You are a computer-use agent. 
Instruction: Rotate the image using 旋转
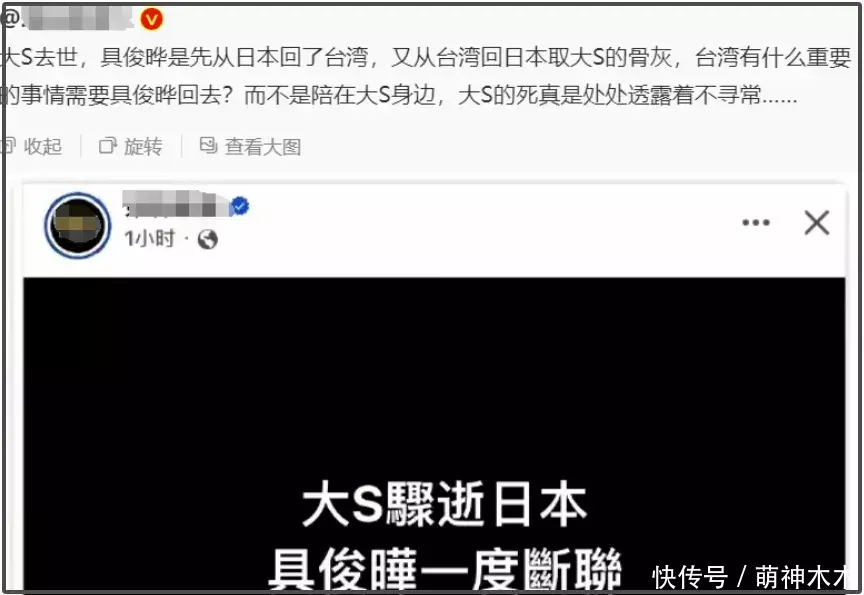[131, 147]
